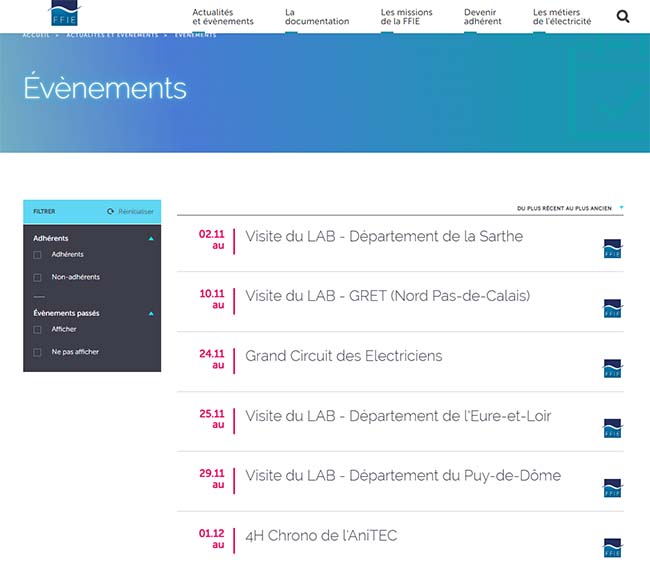Click the FFIE logo in header

[x=66, y=14]
